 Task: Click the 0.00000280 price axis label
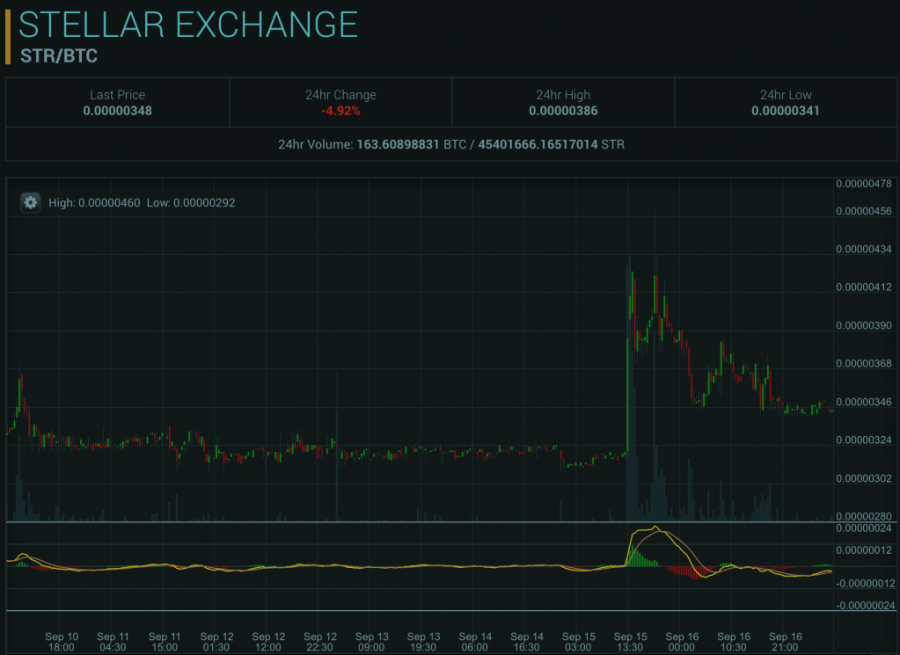point(864,516)
